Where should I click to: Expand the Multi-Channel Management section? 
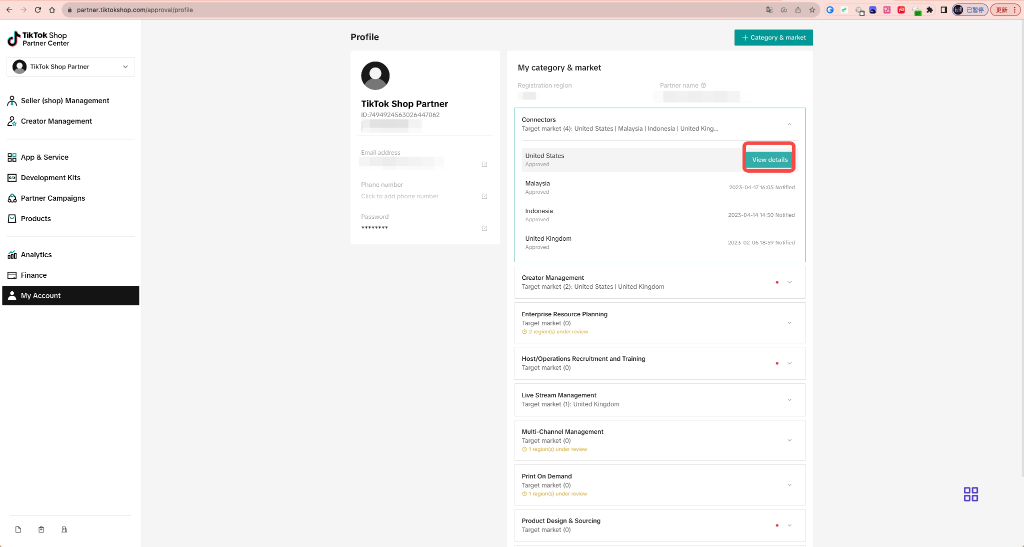pos(790,441)
